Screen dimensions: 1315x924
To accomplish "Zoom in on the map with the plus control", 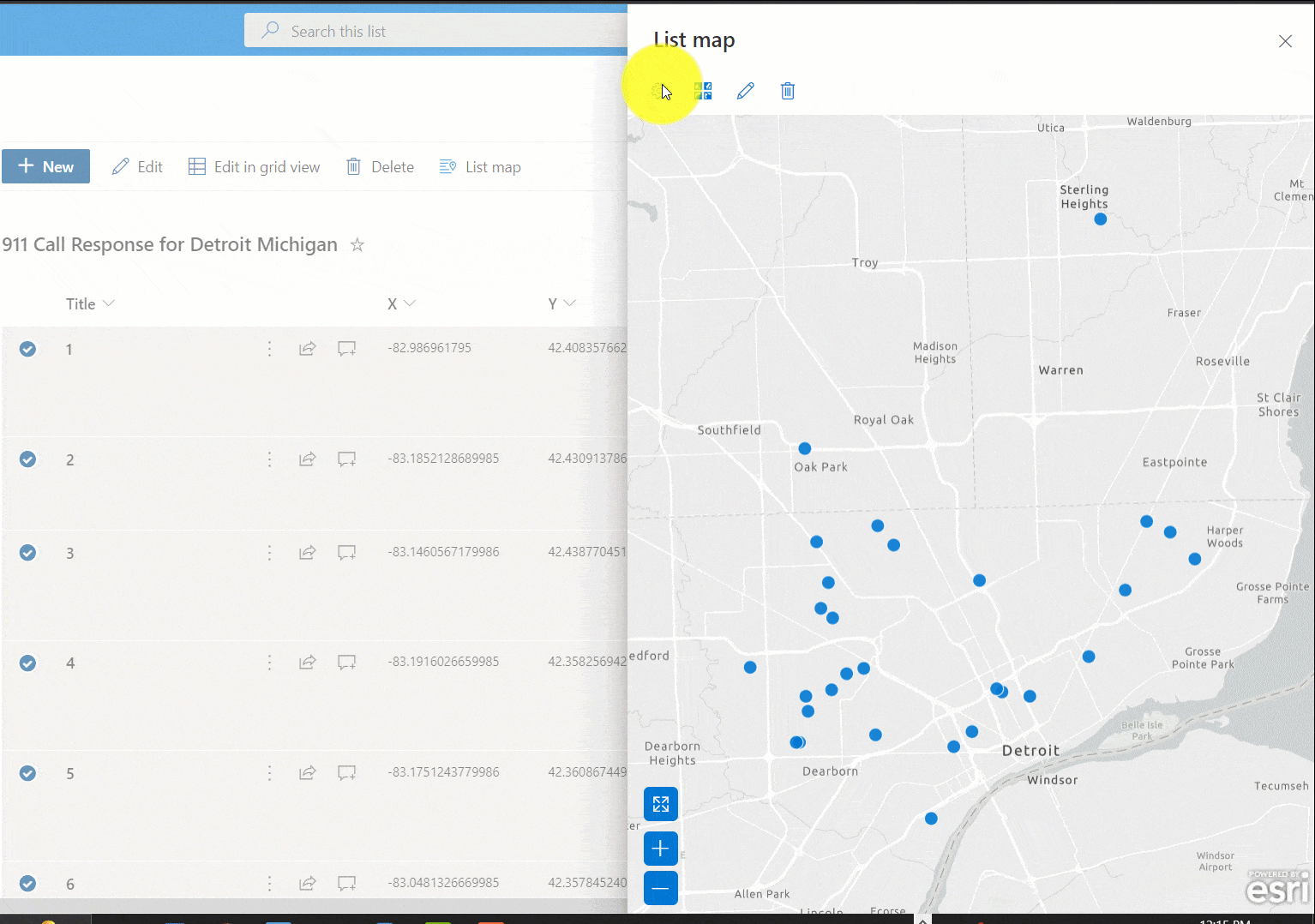I will point(660,848).
